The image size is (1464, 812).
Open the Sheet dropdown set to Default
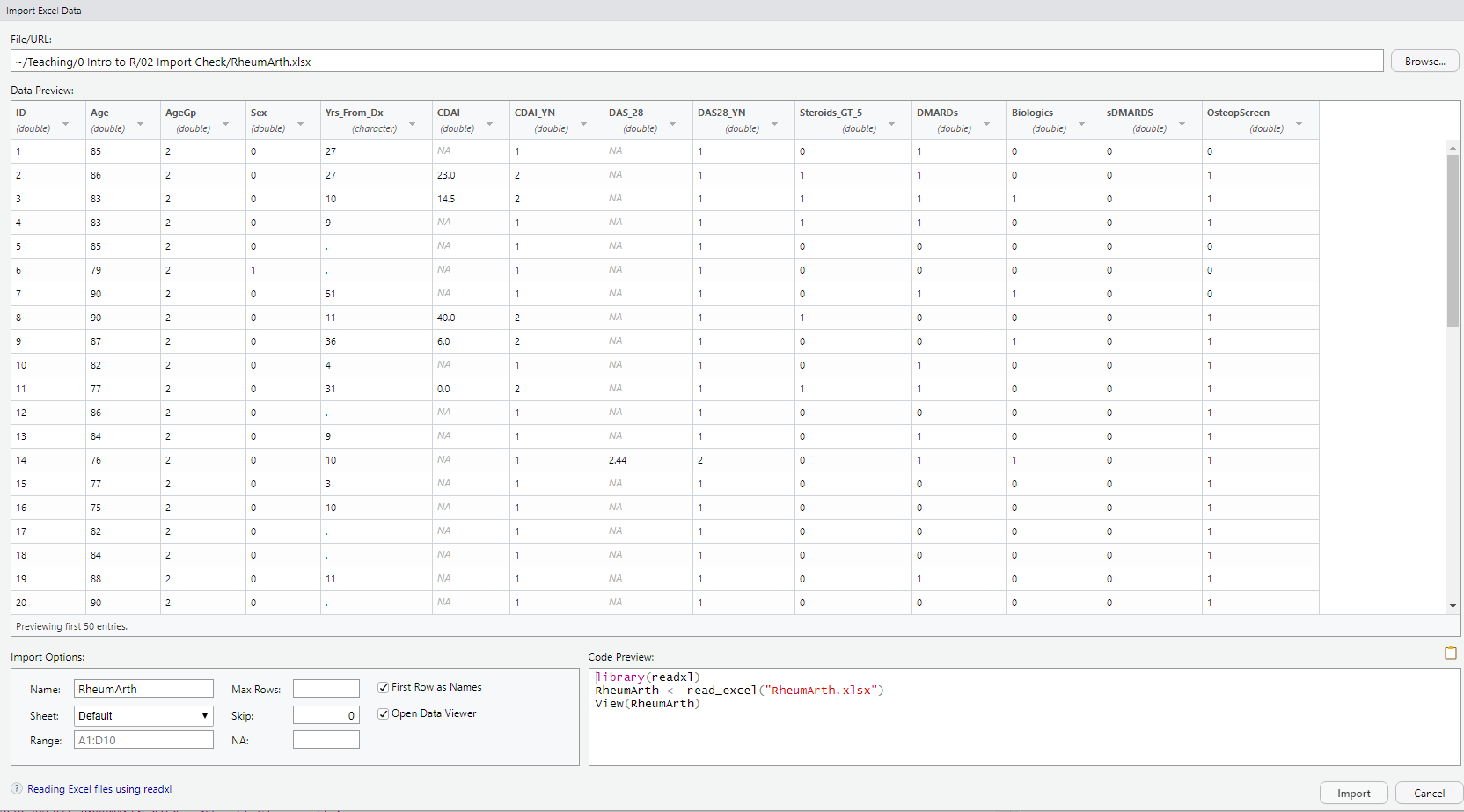point(143,715)
